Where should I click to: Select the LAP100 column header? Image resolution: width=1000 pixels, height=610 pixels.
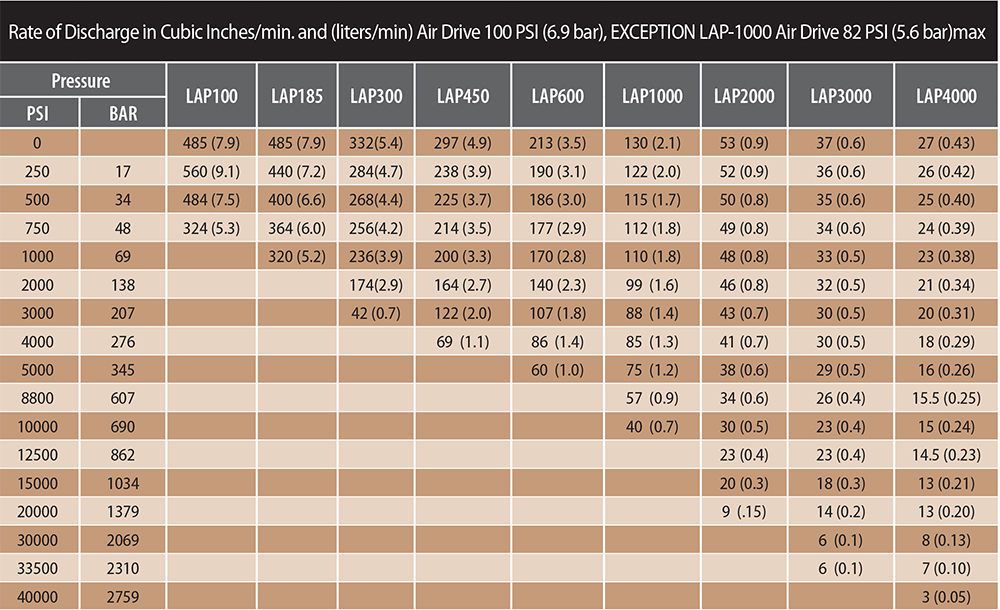pos(211,94)
